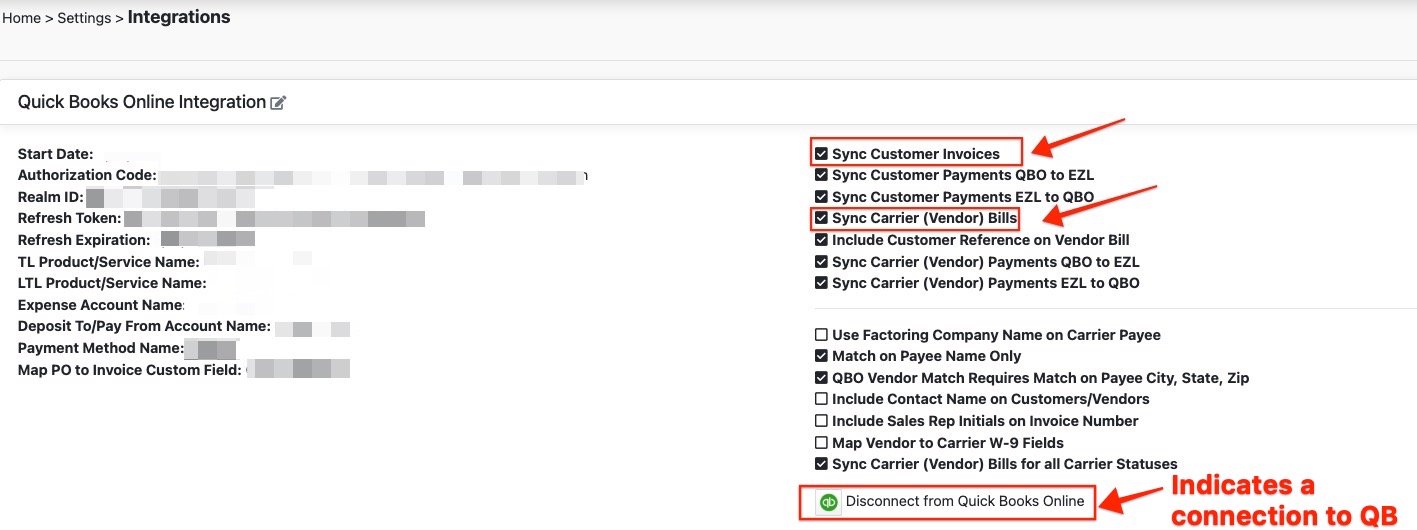
Task: Toggle Include Customer Reference on Vendor Bill
Action: tap(821, 240)
